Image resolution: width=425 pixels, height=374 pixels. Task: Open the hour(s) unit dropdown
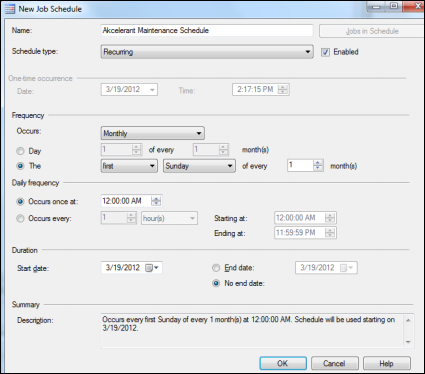tap(169, 218)
